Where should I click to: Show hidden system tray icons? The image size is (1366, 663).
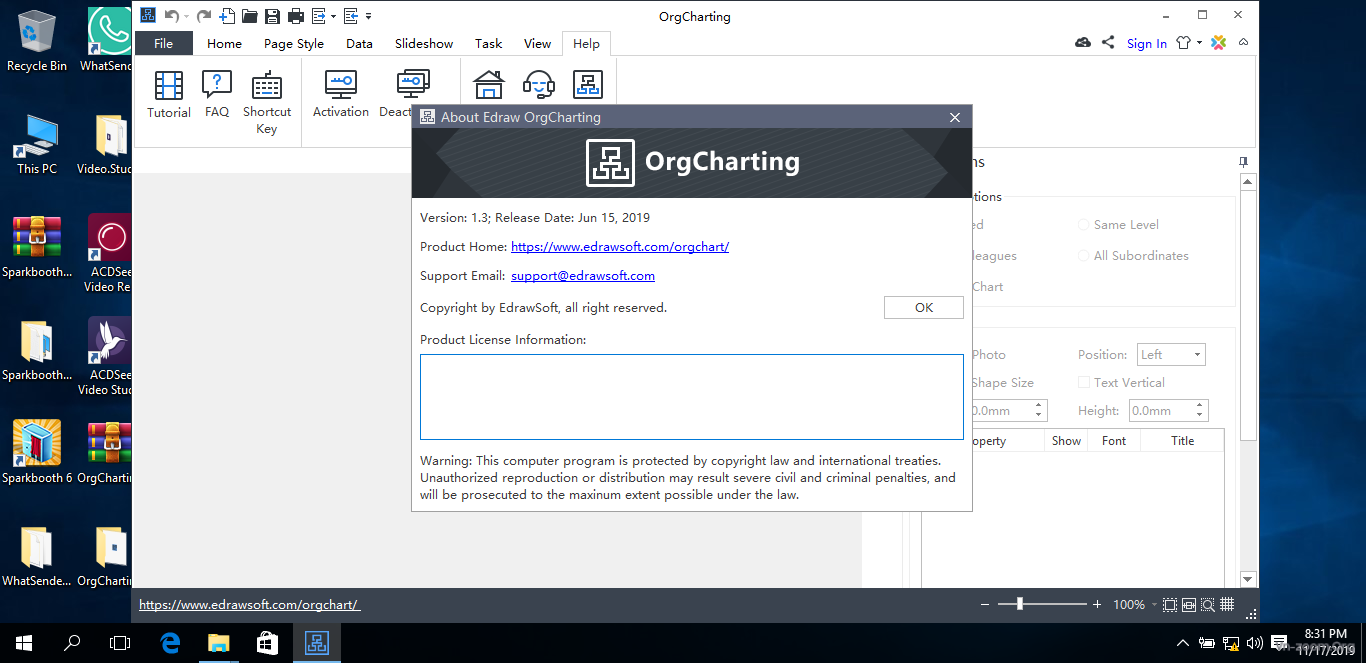1183,643
